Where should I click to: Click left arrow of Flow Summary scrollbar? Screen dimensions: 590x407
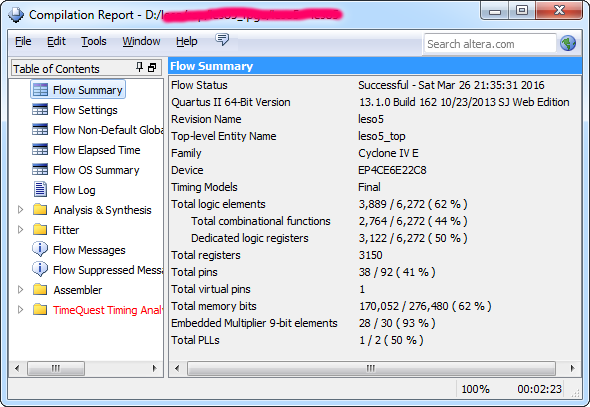pyautogui.click(x=177, y=368)
